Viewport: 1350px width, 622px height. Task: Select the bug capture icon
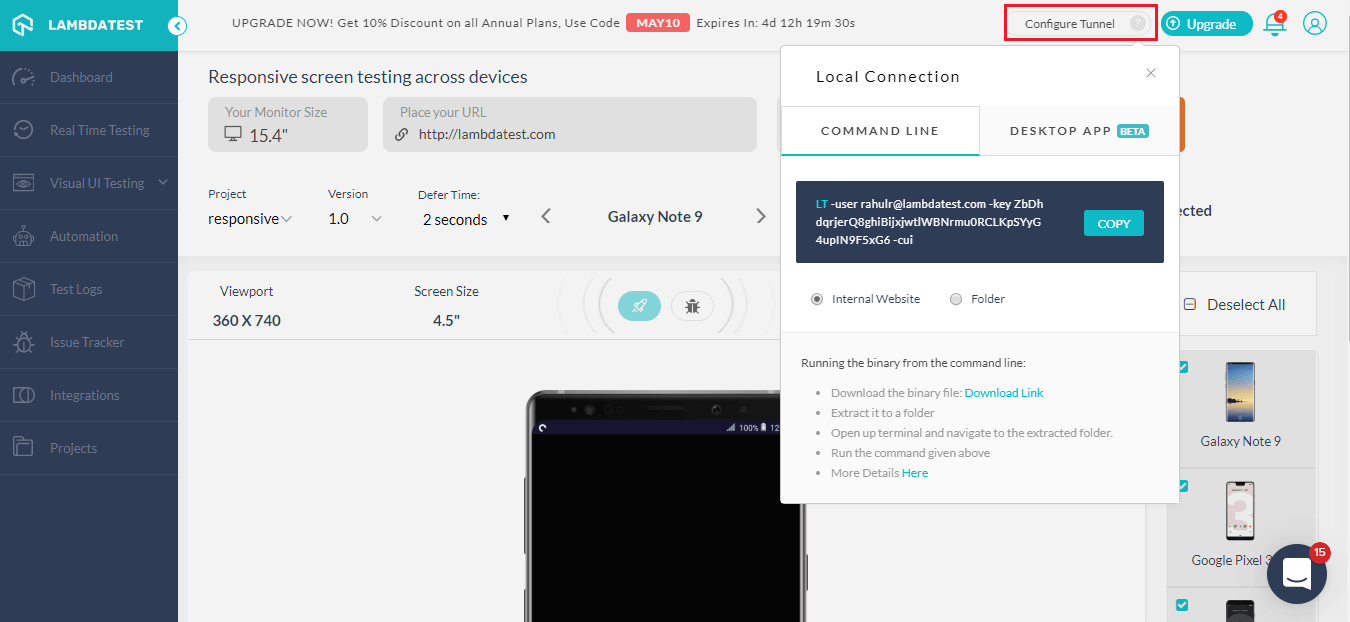click(x=692, y=306)
